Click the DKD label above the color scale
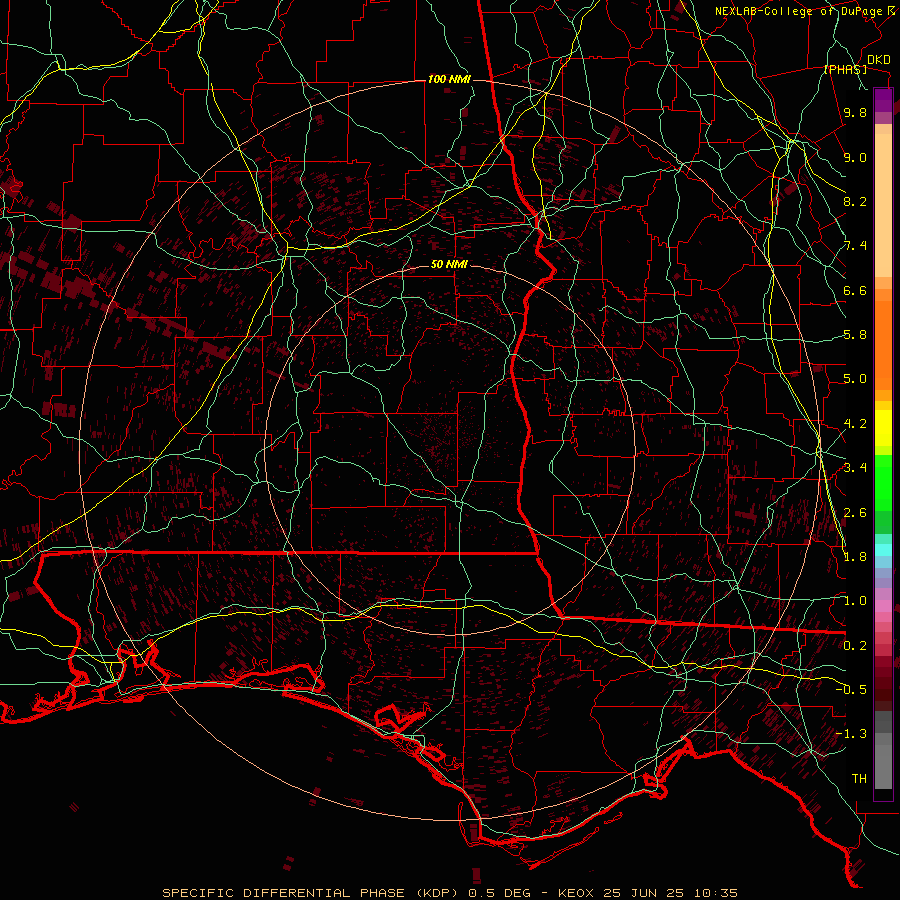Viewport: 900px width, 900px height. pos(879,60)
